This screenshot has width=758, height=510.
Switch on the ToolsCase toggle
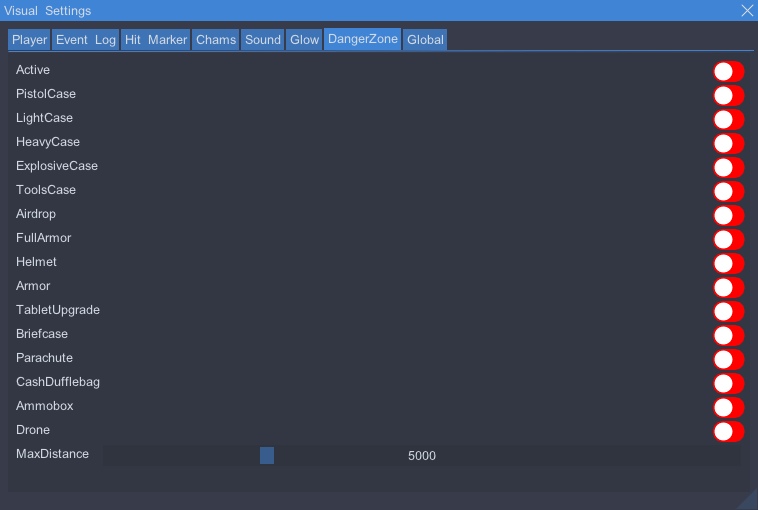[729, 191]
